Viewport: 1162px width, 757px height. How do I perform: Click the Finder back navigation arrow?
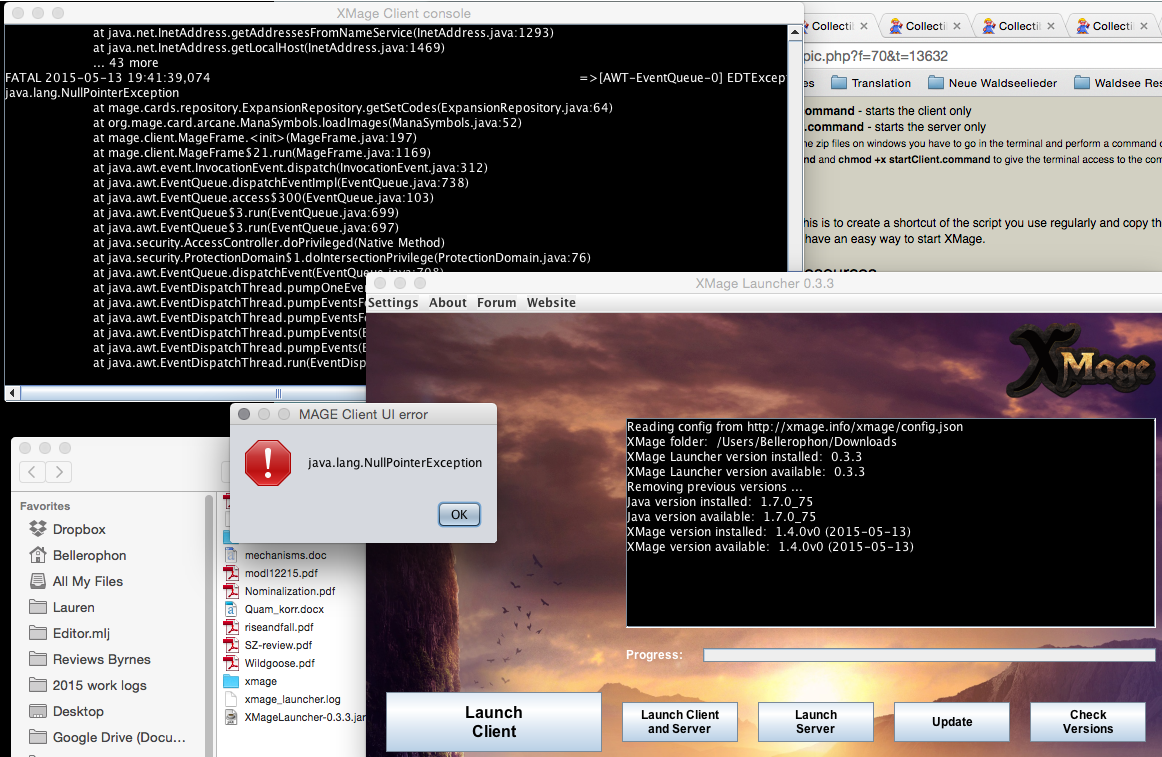pyautogui.click(x=32, y=472)
